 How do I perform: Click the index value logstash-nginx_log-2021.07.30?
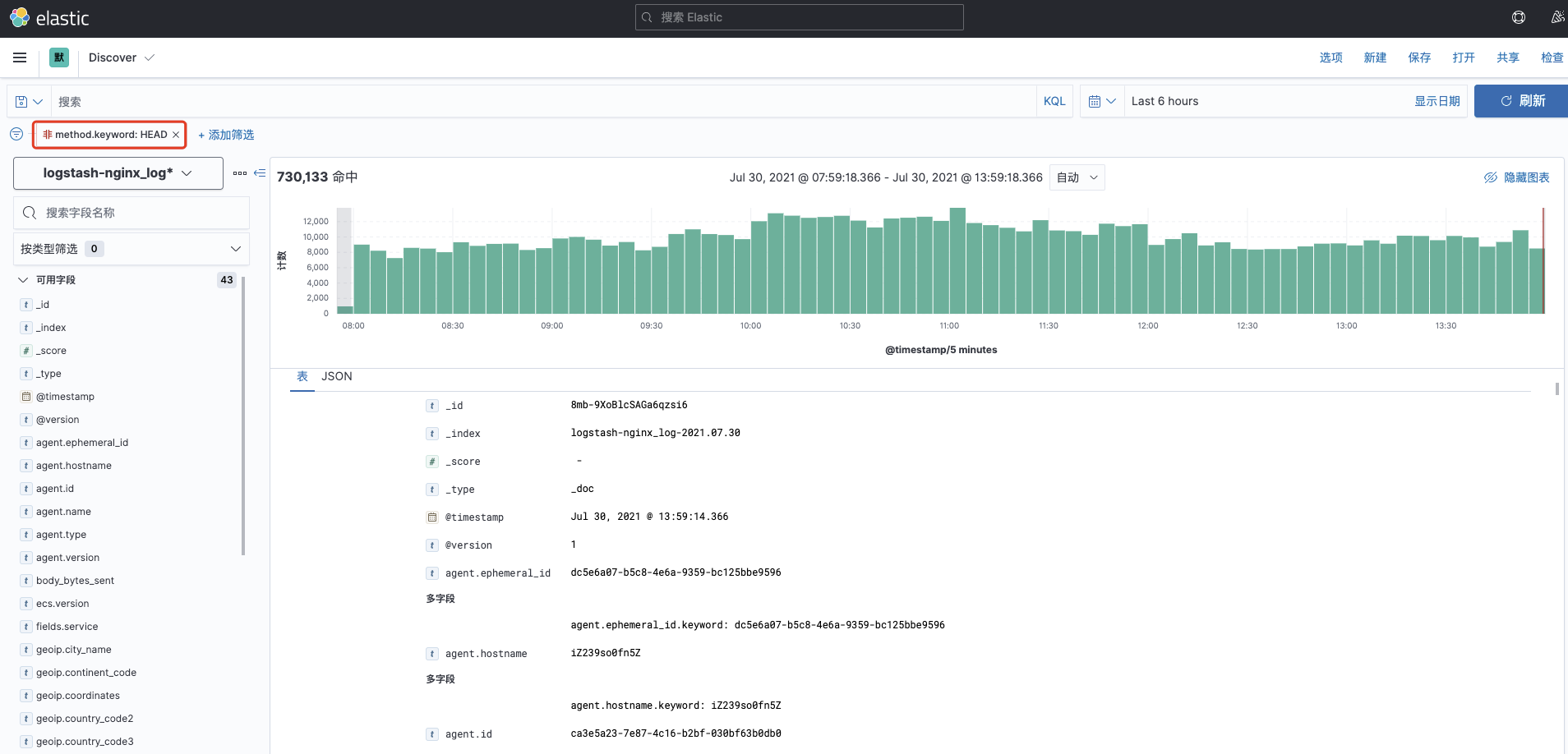pos(655,433)
